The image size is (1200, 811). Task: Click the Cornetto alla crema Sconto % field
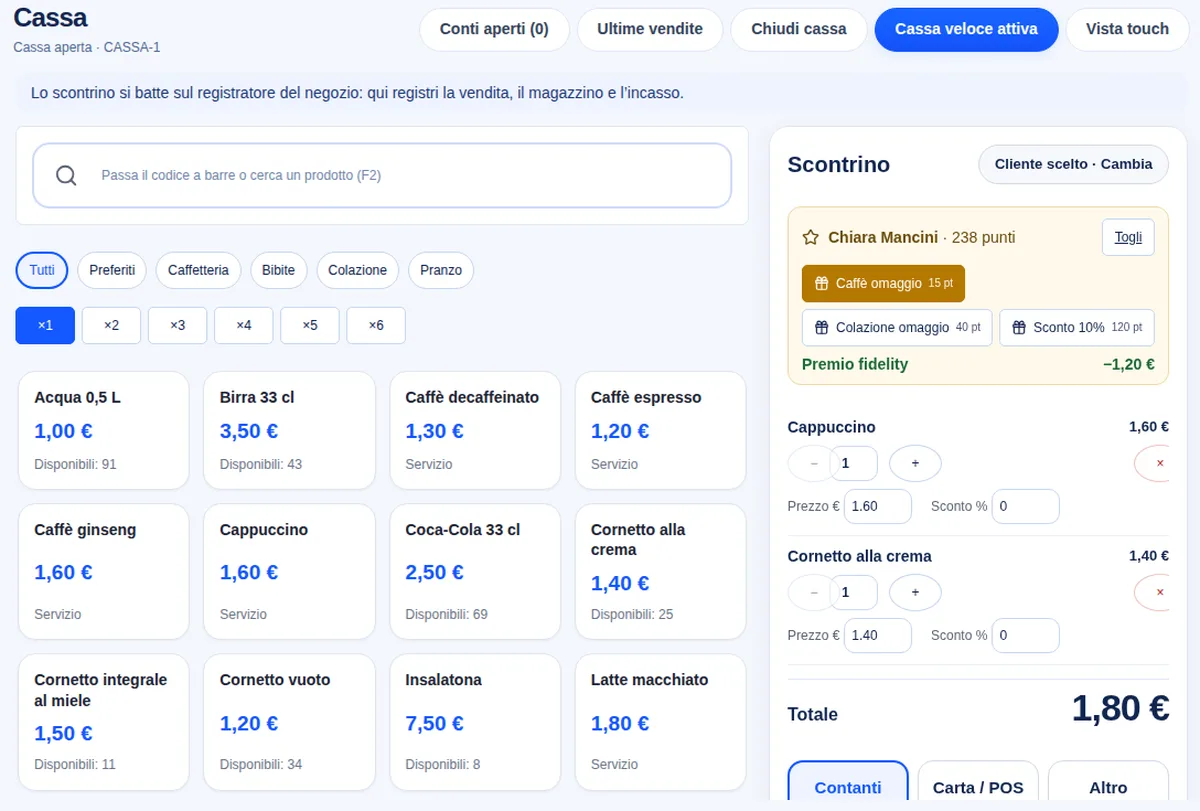(x=1025, y=636)
